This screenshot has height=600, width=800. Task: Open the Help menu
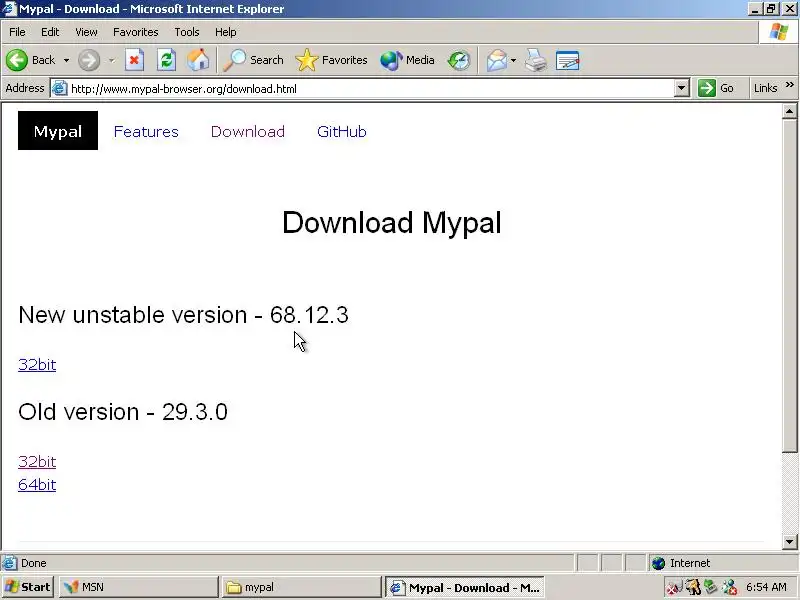click(x=225, y=32)
